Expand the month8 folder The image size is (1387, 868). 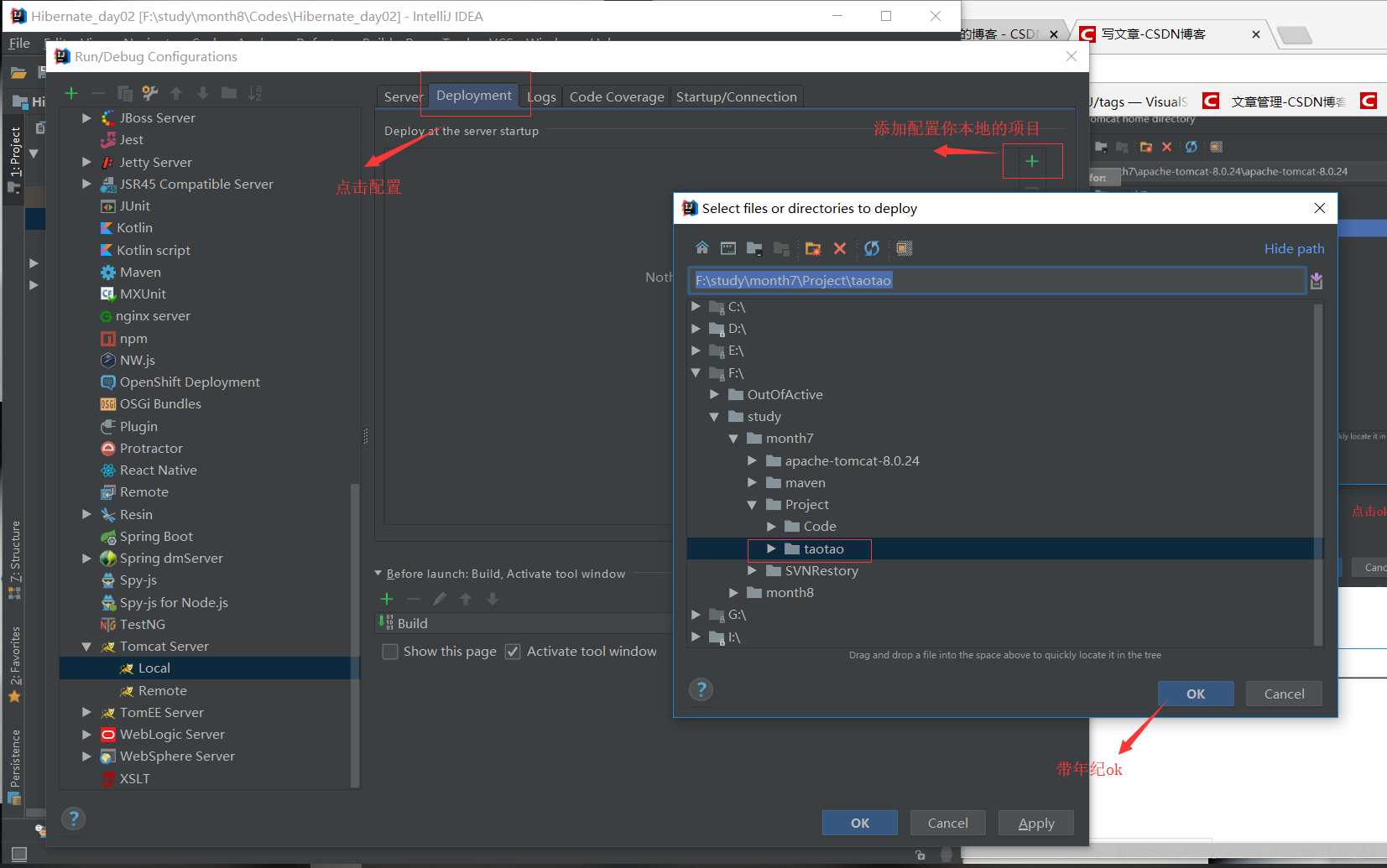(733, 593)
